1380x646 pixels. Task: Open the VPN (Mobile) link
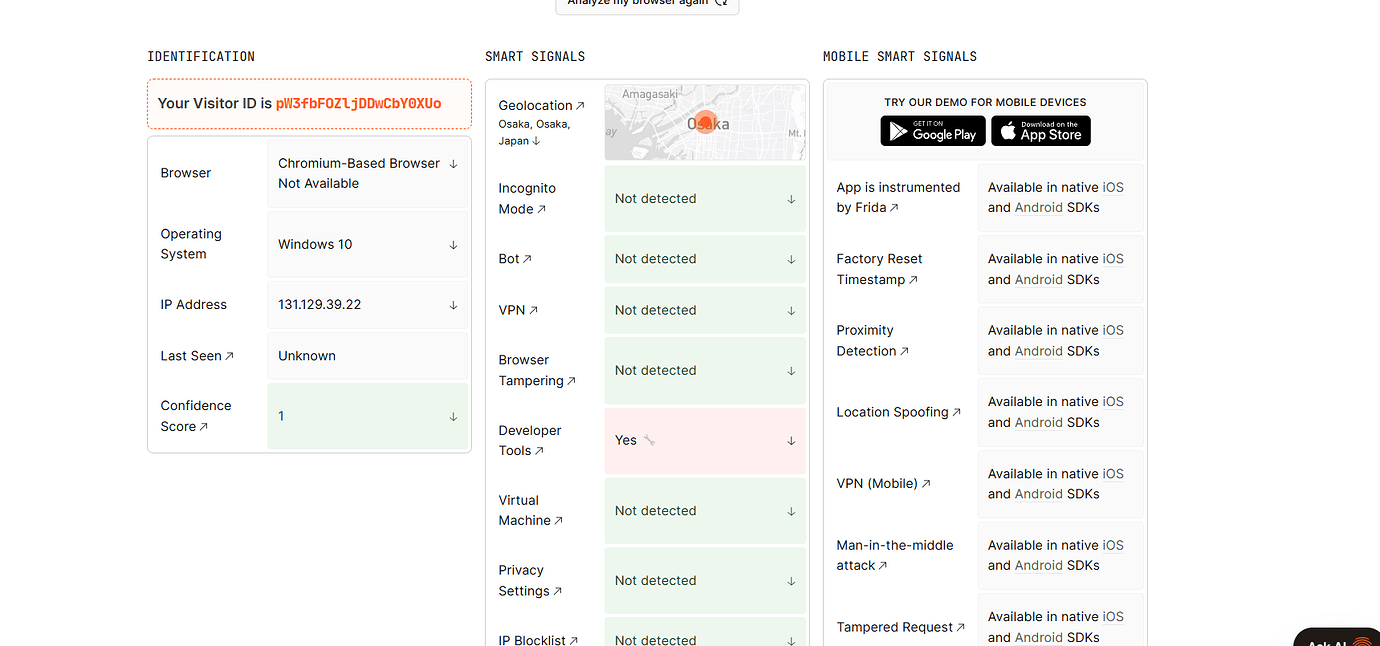click(884, 484)
